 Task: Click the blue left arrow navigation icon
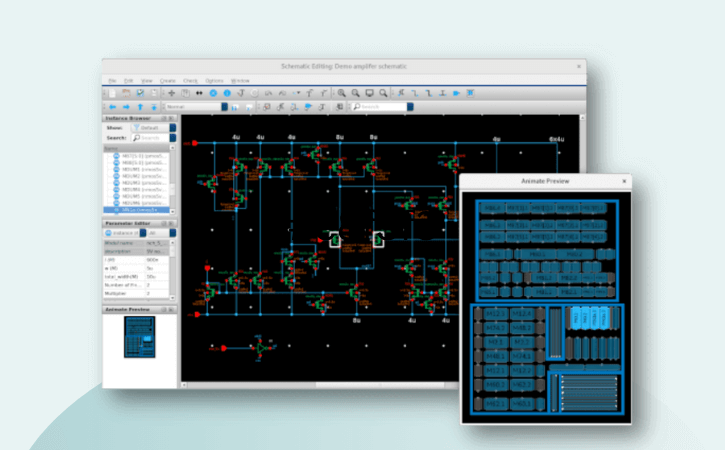click(112, 106)
